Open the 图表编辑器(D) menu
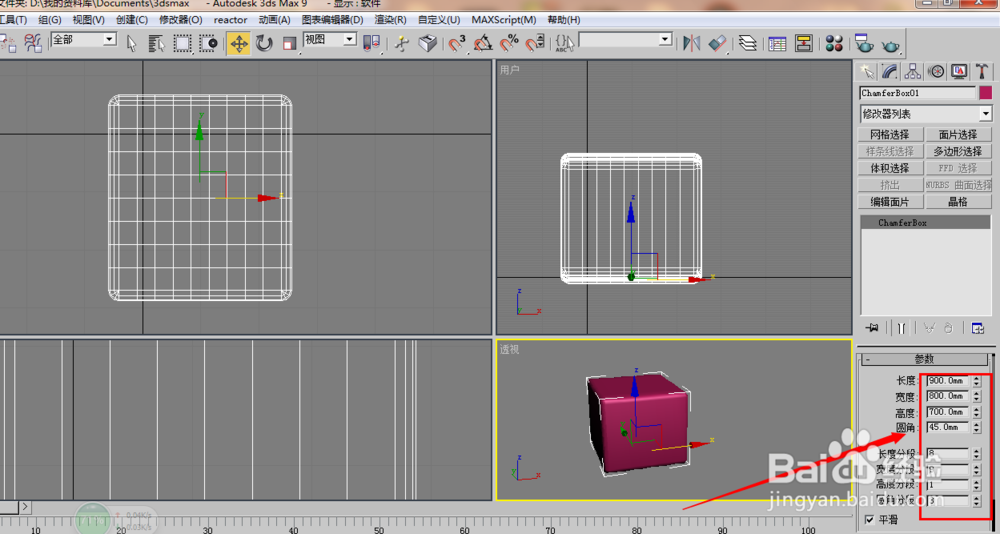 click(x=332, y=20)
